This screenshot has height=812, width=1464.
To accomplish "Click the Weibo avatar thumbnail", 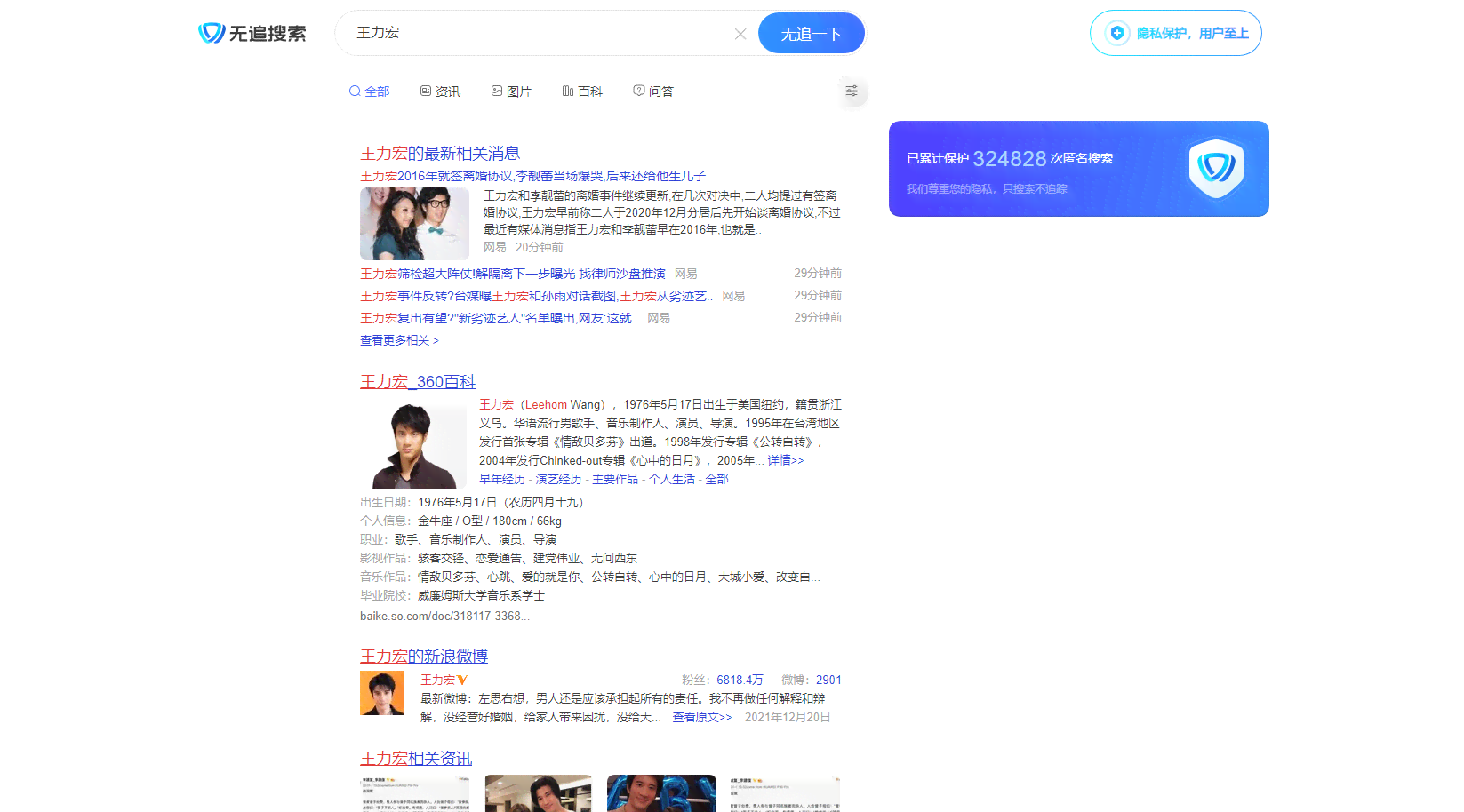I will tap(382, 693).
